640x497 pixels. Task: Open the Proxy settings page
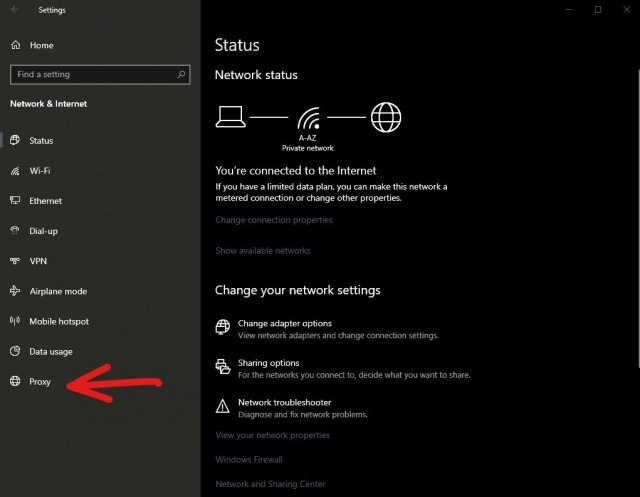coord(40,382)
